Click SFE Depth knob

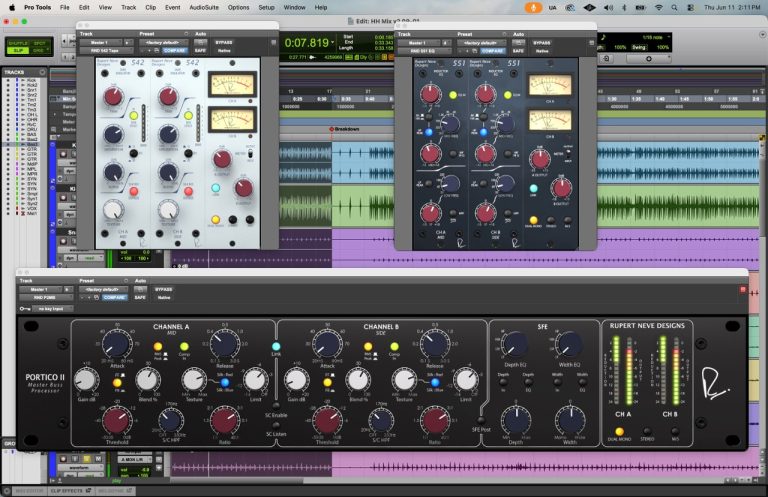(x=515, y=421)
